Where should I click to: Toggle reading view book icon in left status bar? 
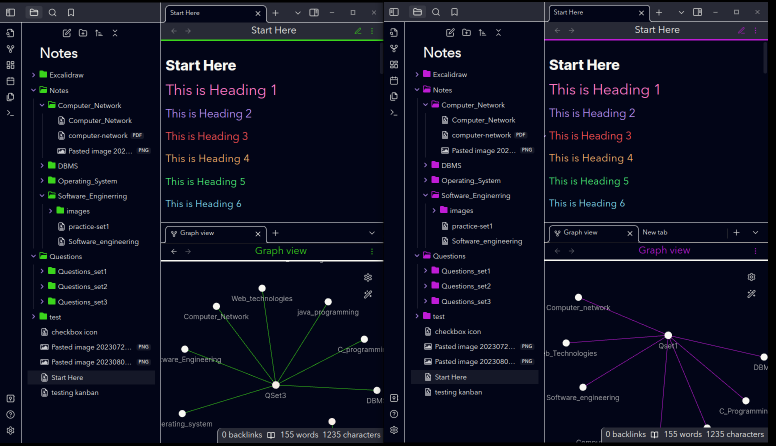271,435
